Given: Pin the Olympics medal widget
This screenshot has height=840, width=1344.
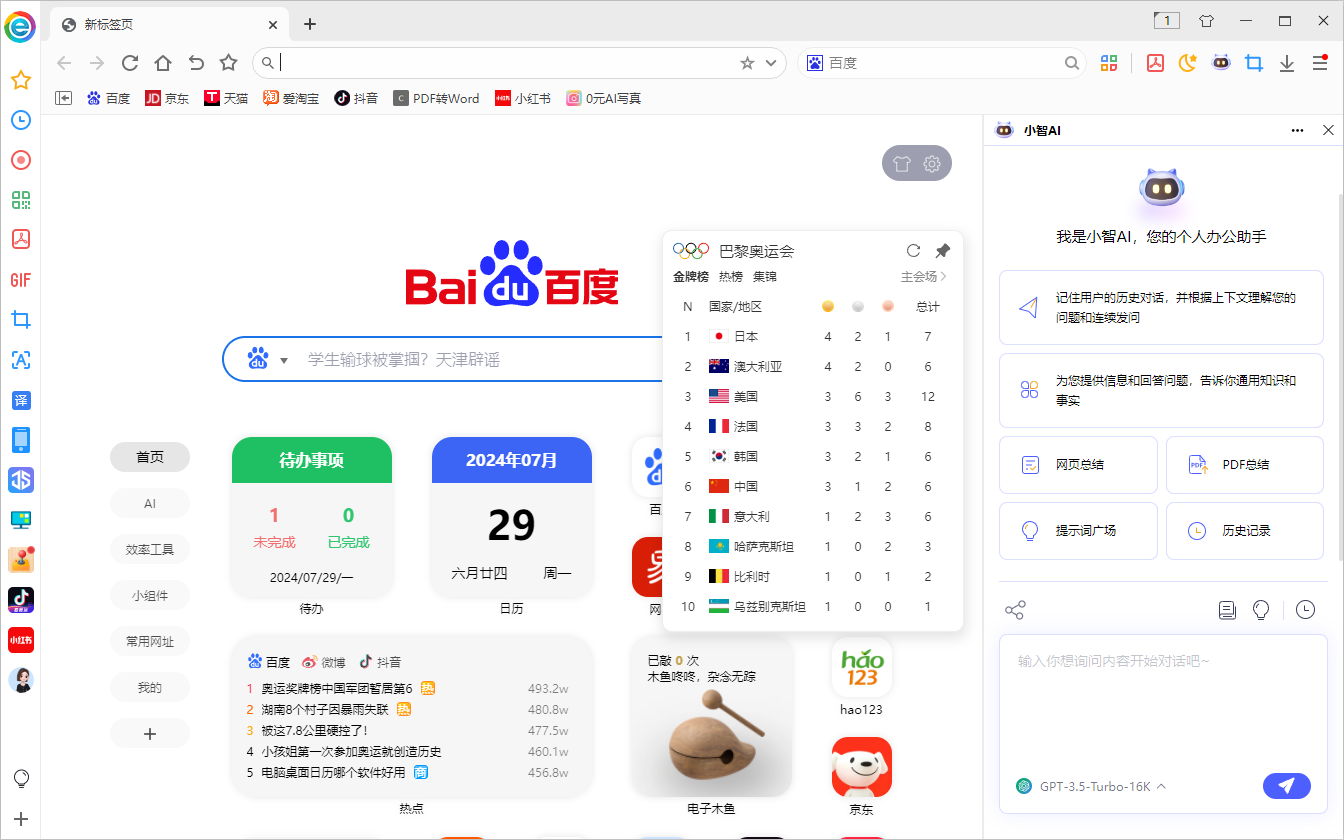Looking at the screenshot, I should (x=941, y=250).
